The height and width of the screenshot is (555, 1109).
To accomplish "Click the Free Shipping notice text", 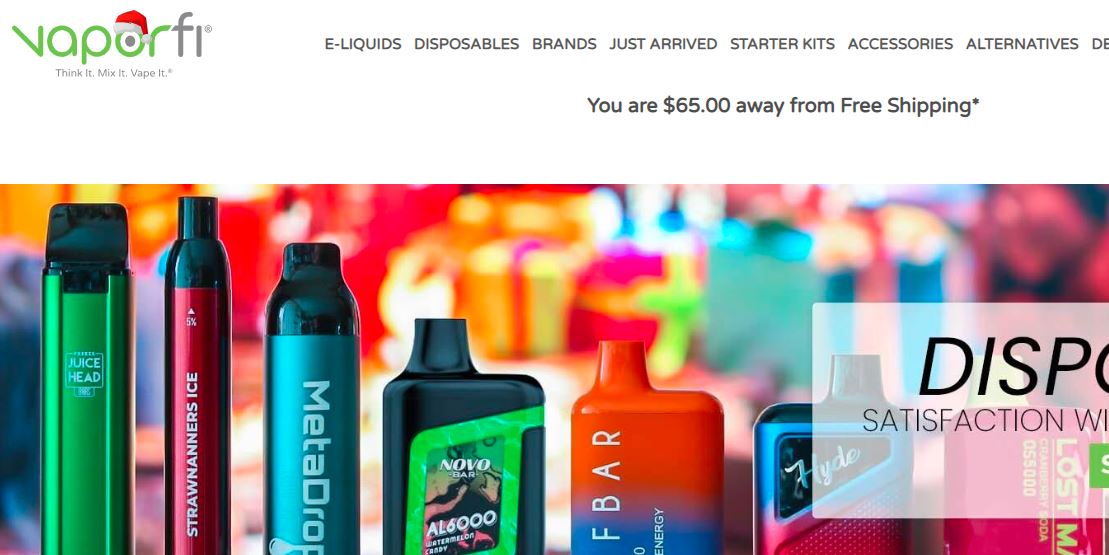I will [x=783, y=105].
